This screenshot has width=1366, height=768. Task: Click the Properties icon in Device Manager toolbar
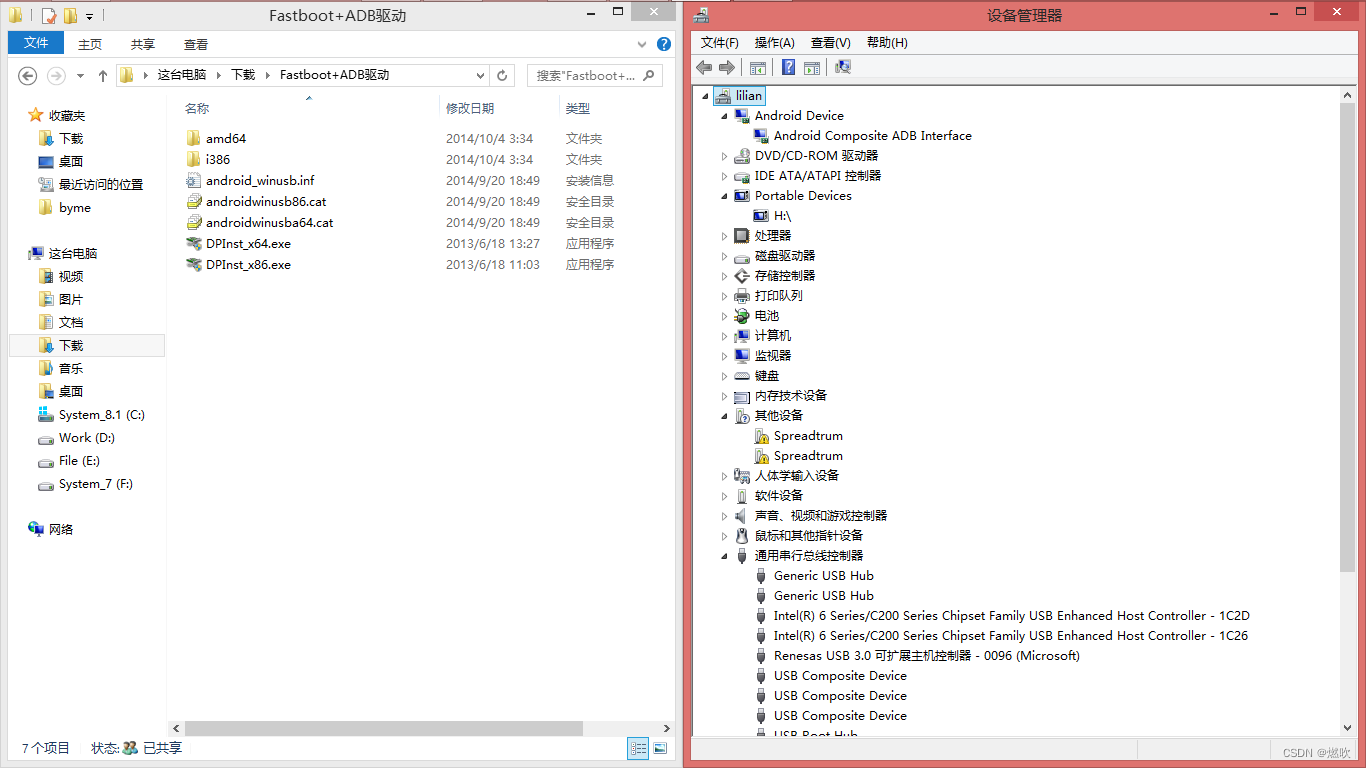click(812, 67)
